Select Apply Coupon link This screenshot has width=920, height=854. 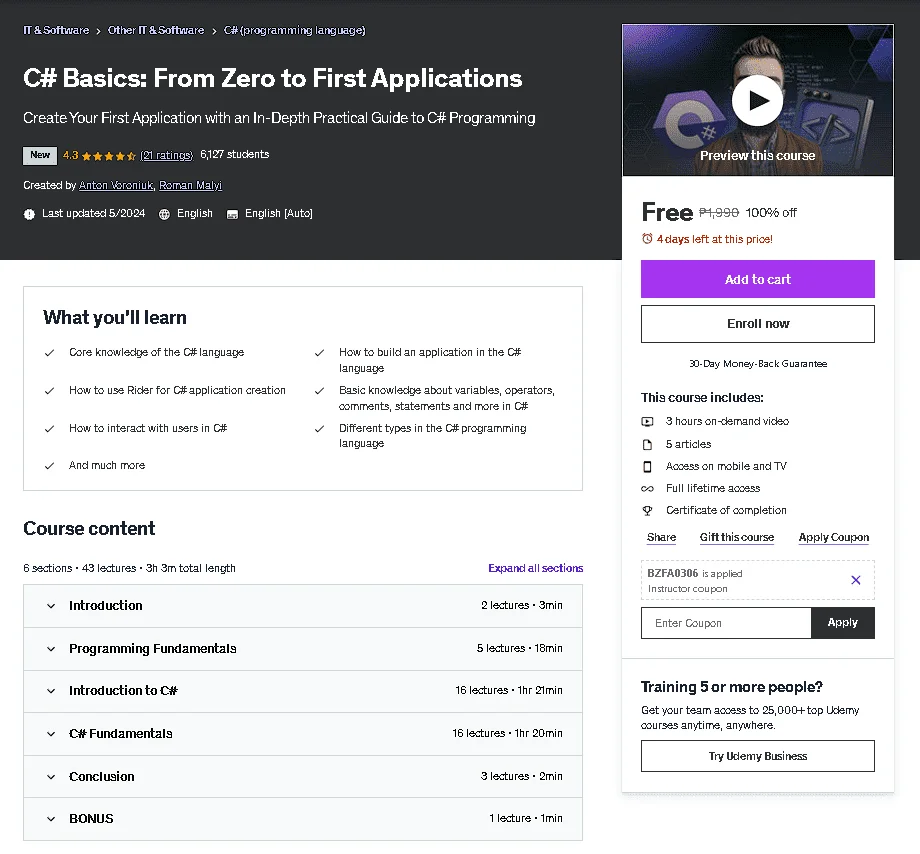tap(834, 537)
